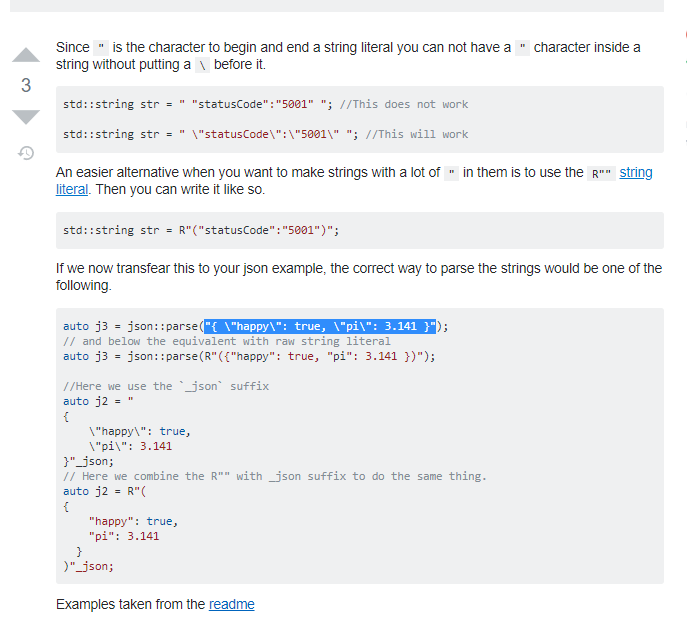The height and width of the screenshot is (621, 687).
Task: Click the json::parse(R"({"happy" raw literal line
Action: [x=249, y=356]
